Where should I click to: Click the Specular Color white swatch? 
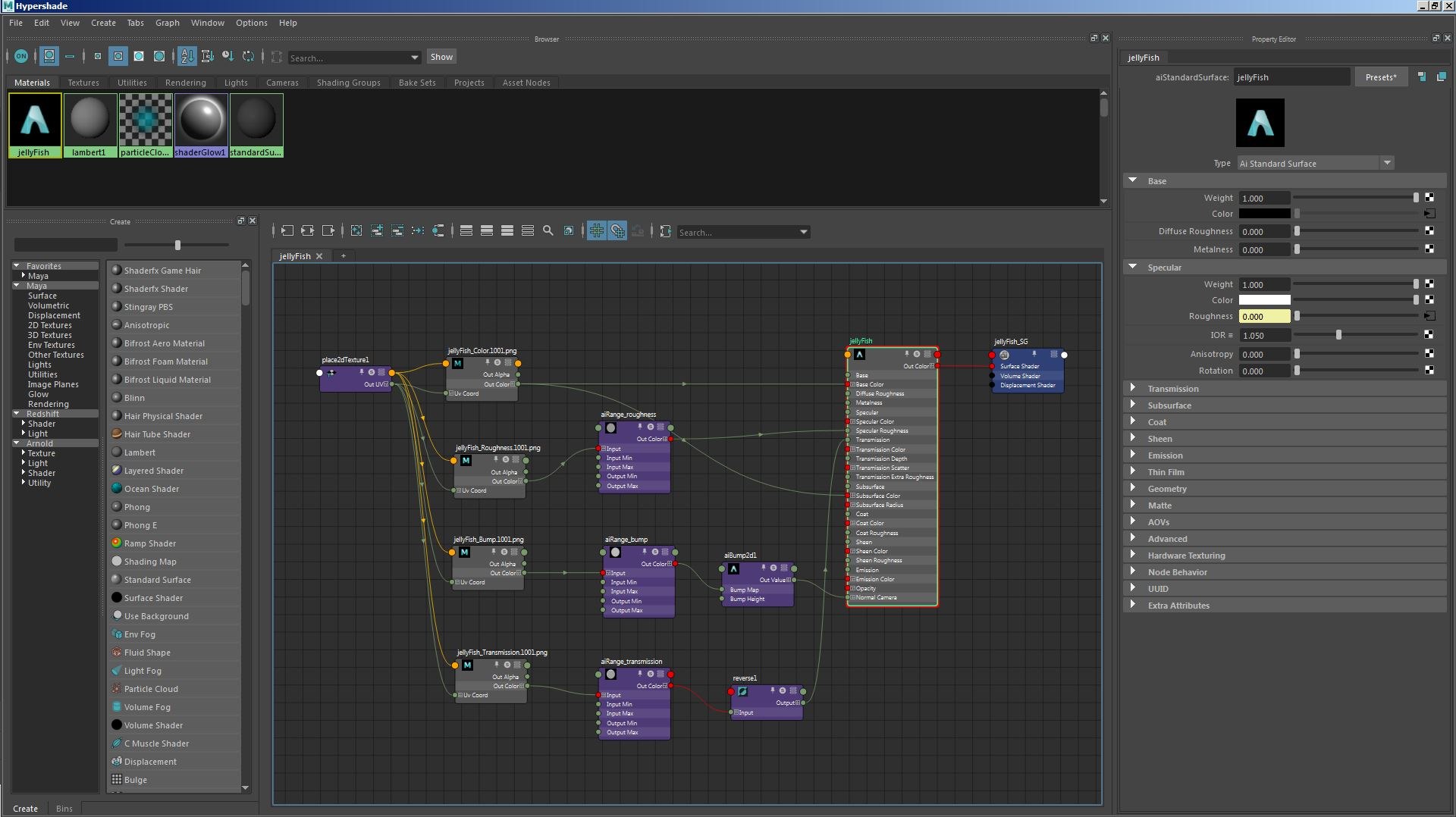(1264, 301)
